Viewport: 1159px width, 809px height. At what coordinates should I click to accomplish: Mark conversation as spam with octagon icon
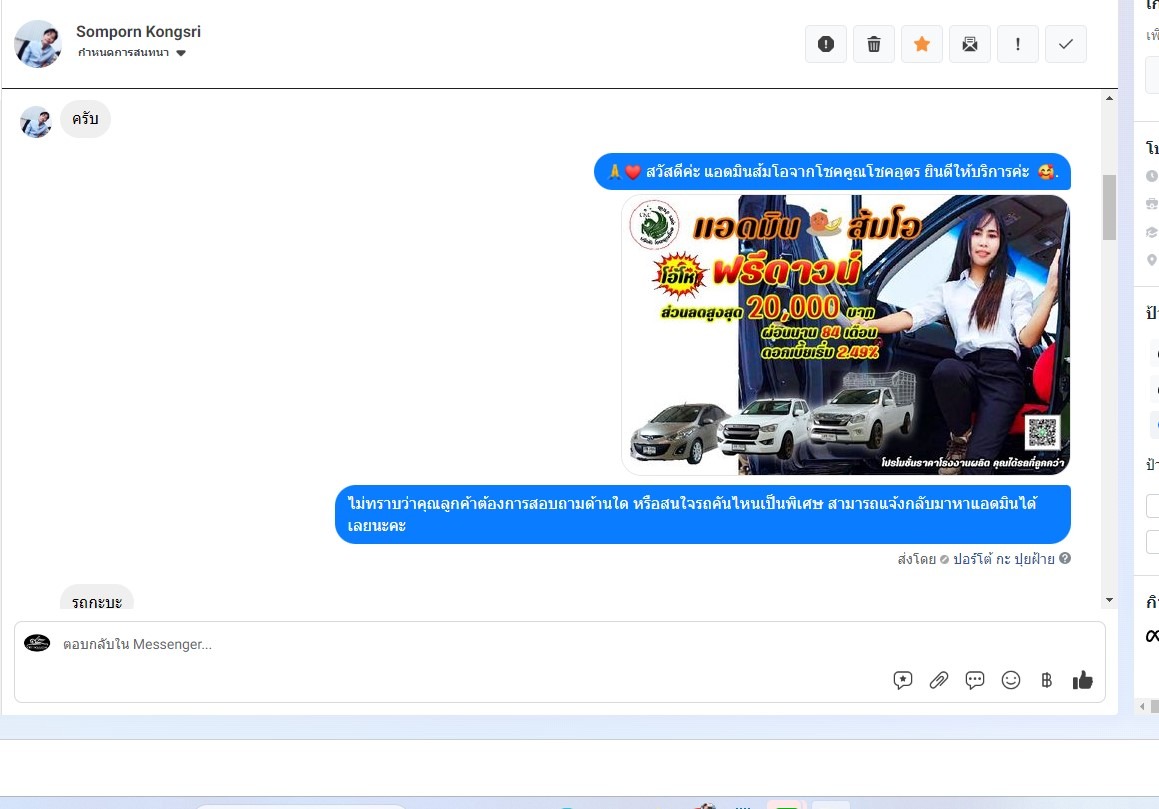pos(826,44)
